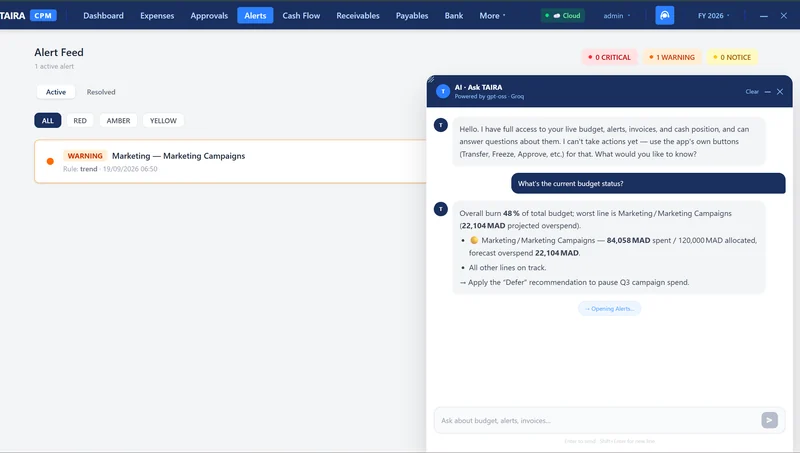Click the TAIRA avatar beside the budget reply

[x=441, y=209]
